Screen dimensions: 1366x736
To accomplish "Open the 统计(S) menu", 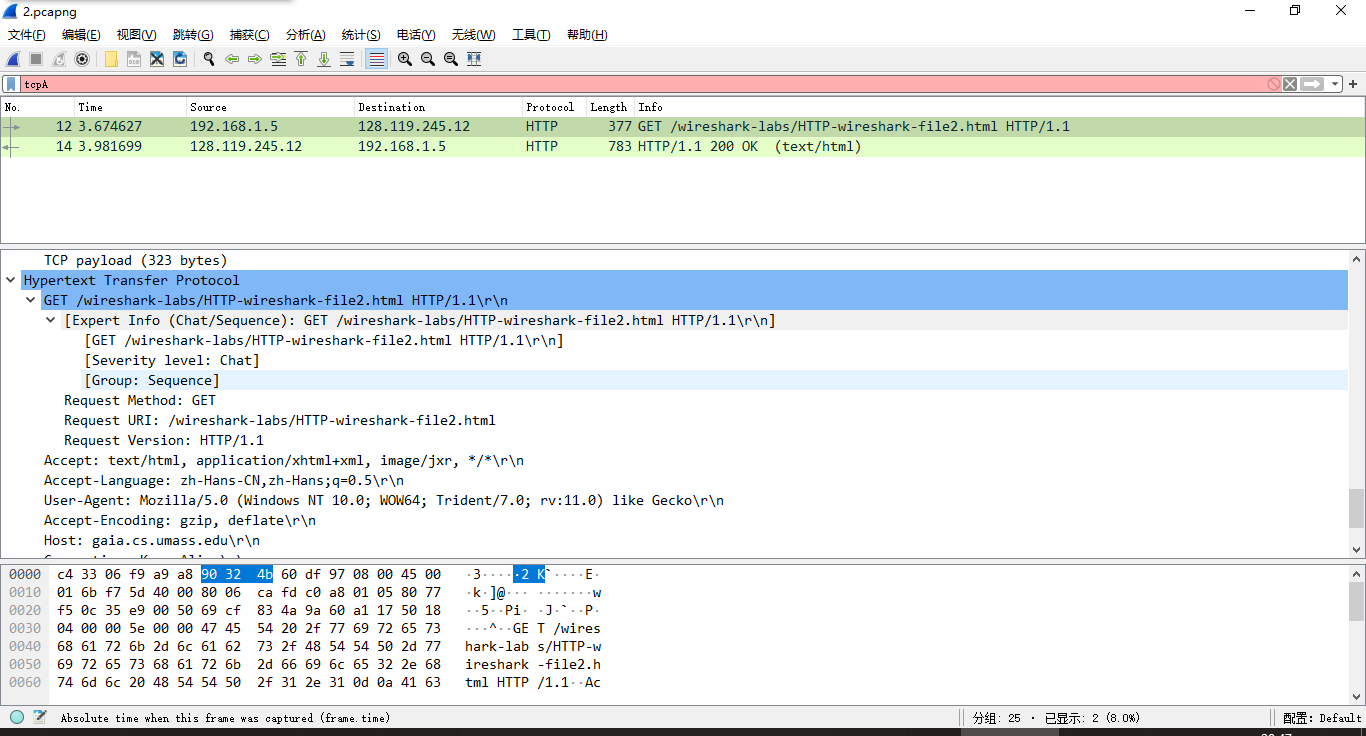I will pos(360,35).
